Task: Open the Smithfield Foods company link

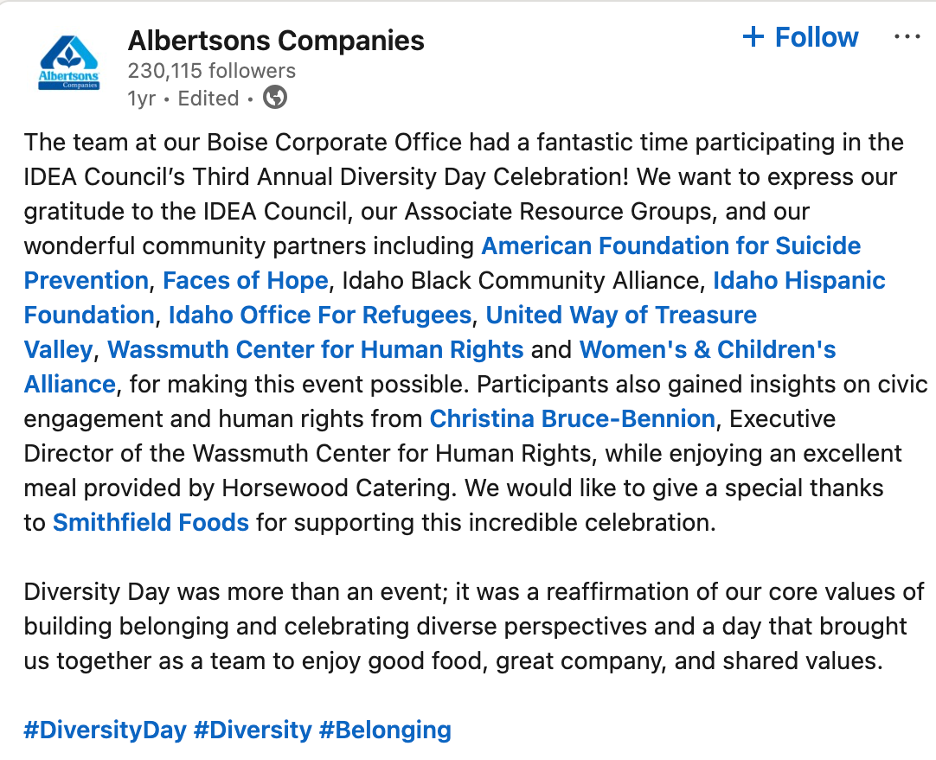Action: click(x=150, y=523)
